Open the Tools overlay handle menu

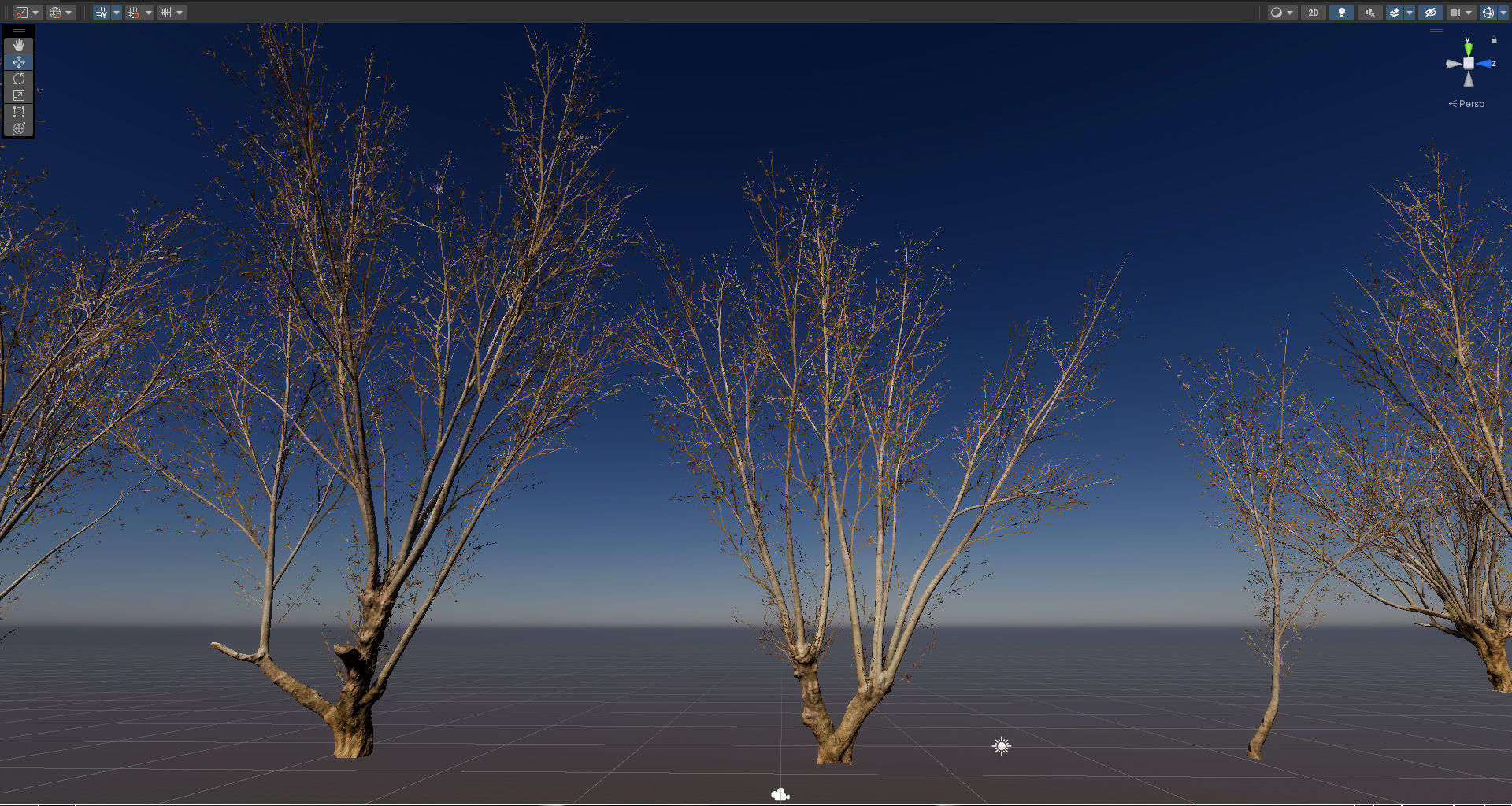tap(19, 31)
